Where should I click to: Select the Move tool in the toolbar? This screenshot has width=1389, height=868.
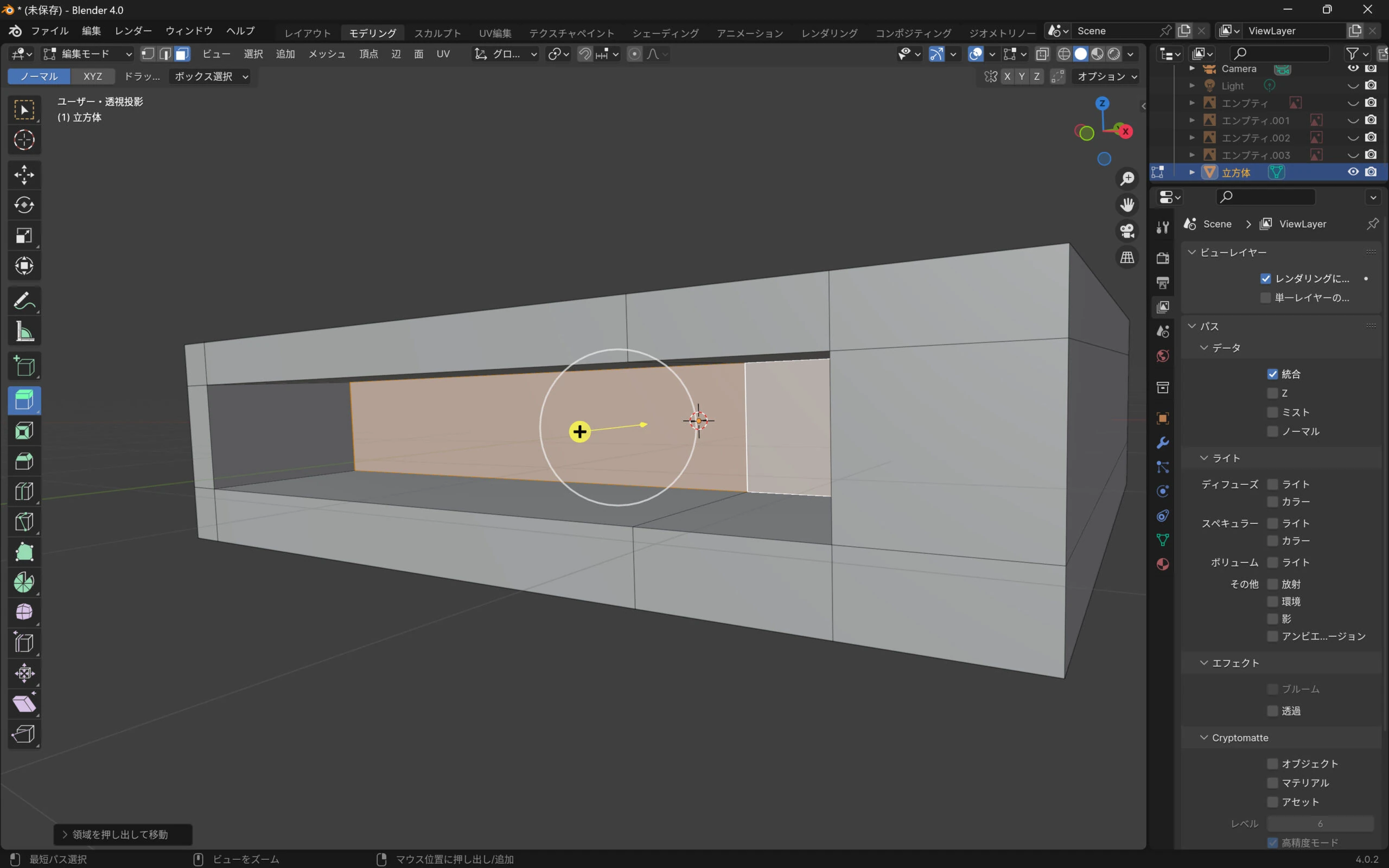(x=24, y=175)
